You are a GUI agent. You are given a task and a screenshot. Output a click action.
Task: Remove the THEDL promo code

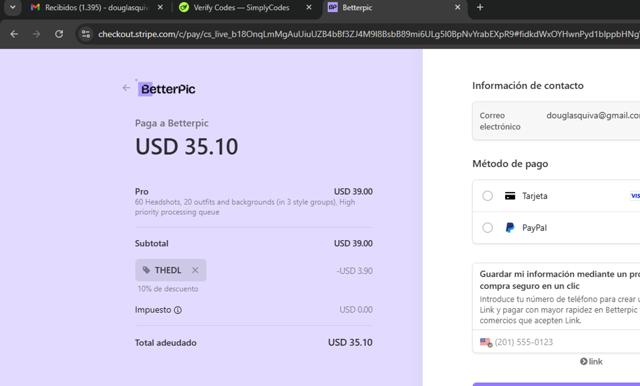pyautogui.click(x=195, y=270)
